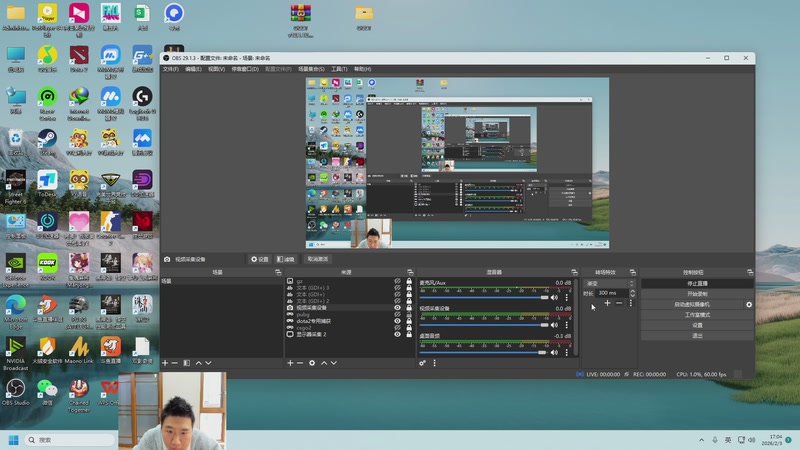Image resolution: width=800 pixels, height=450 pixels.
Task: Click 取消激活 button on source toolbar
Action: click(318, 259)
